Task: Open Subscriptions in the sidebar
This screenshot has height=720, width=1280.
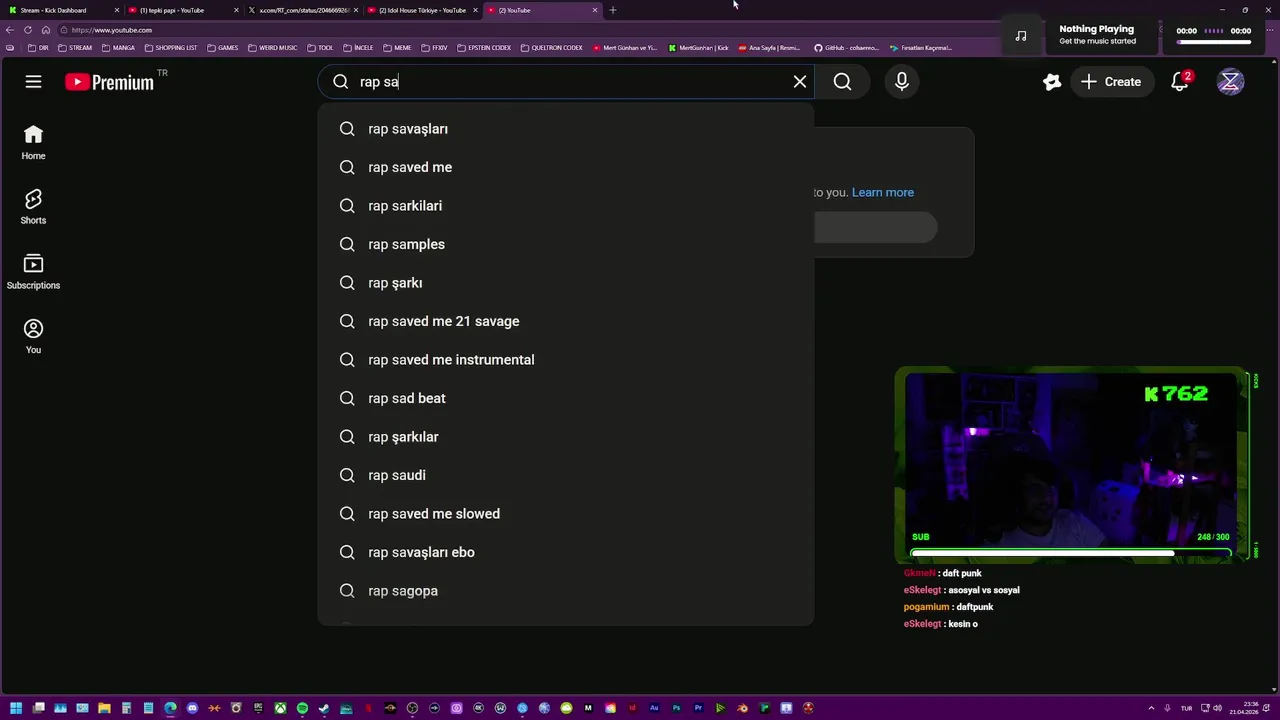Action: point(33,272)
